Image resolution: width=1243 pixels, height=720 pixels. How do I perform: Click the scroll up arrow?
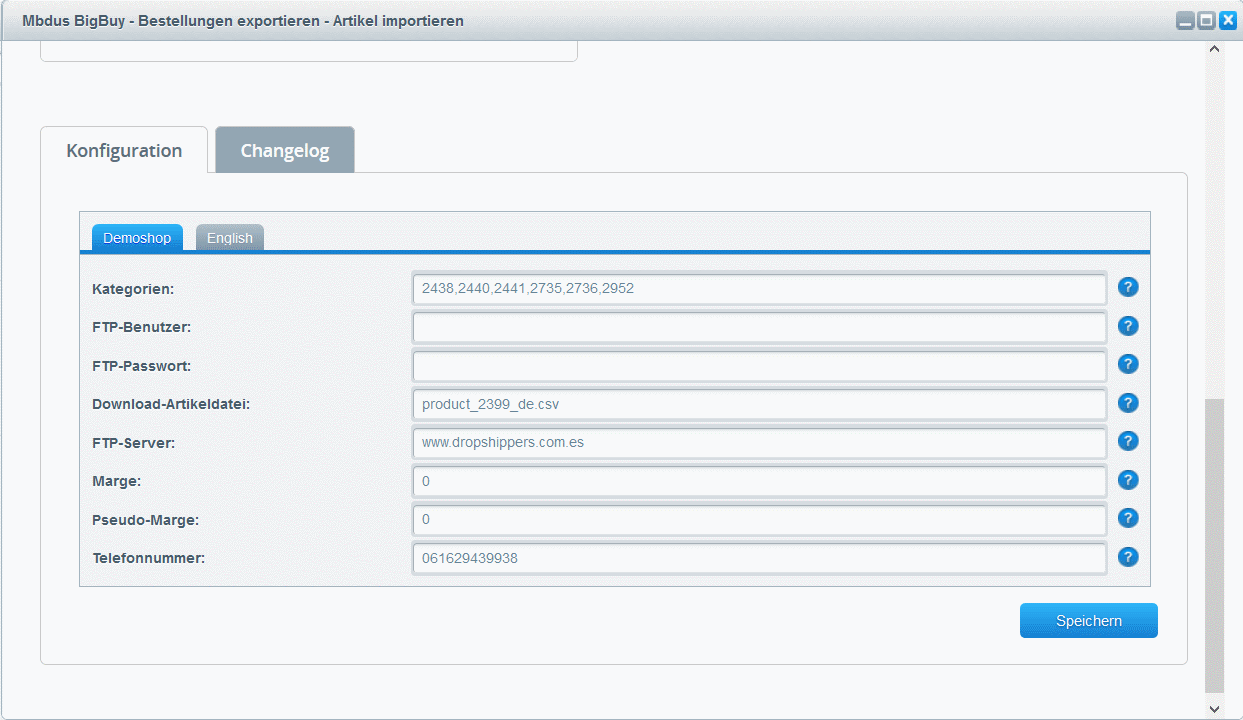click(x=1215, y=49)
